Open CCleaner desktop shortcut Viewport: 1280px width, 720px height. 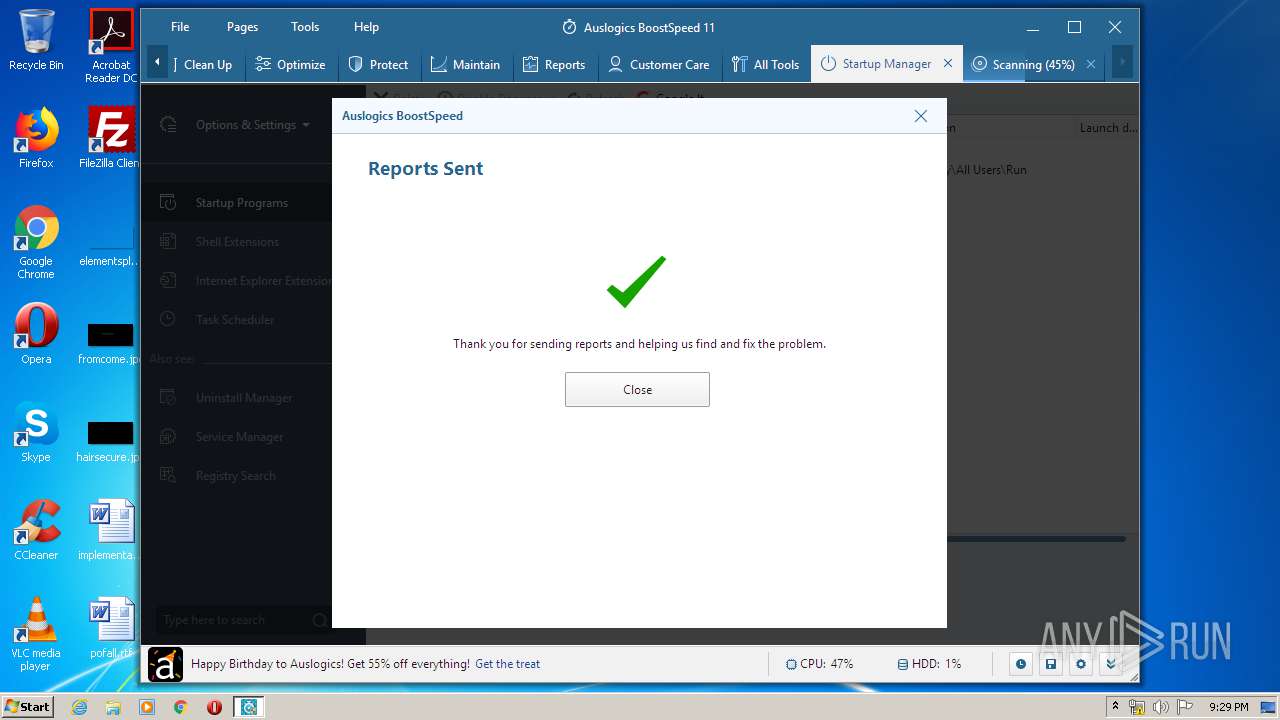(36, 530)
